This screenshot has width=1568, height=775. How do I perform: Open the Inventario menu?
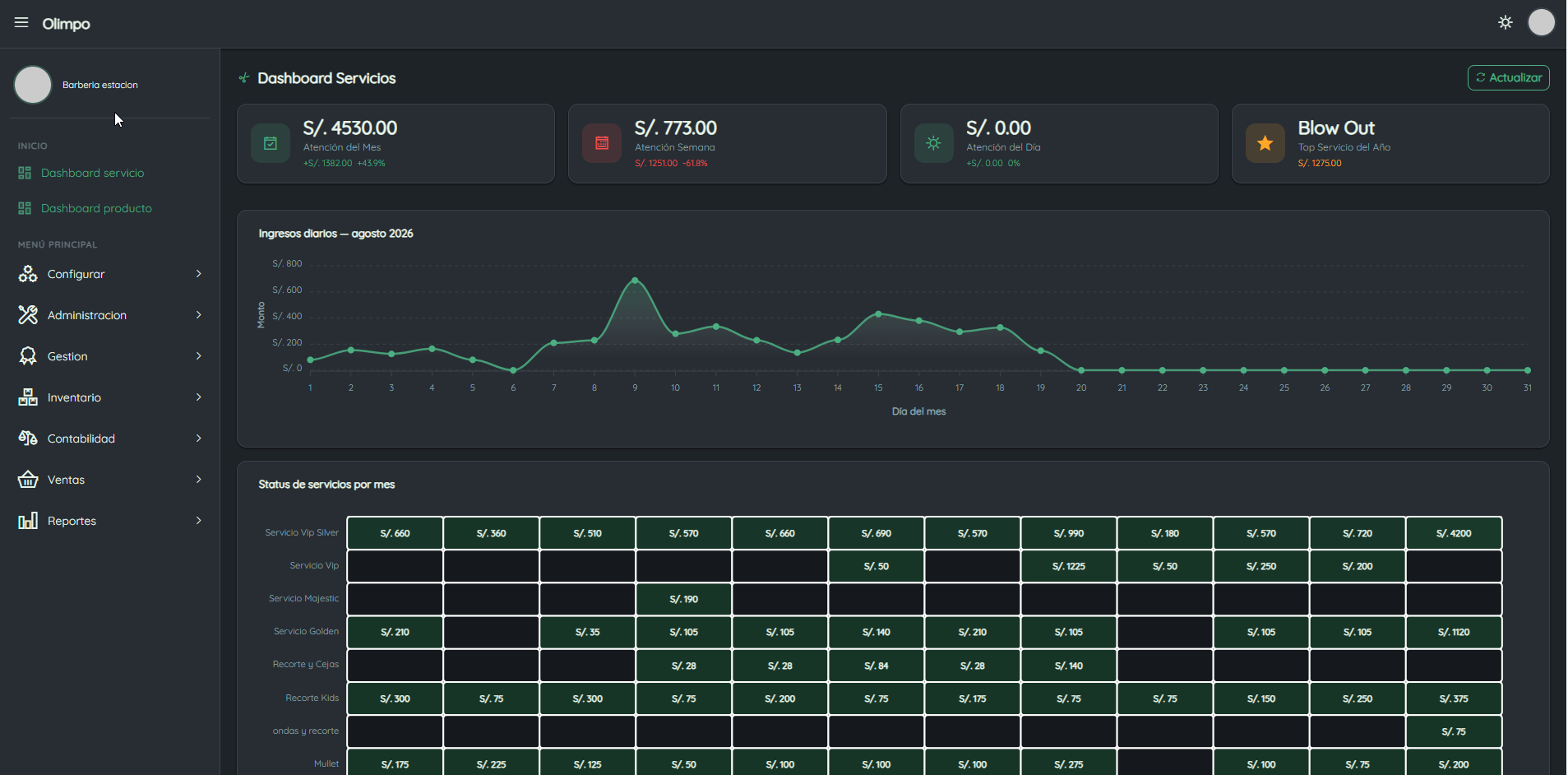110,397
